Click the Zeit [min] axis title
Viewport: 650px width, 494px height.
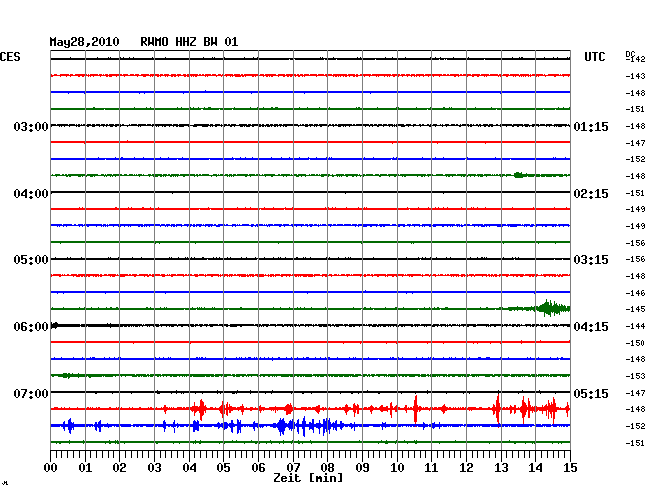pos(308,478)
